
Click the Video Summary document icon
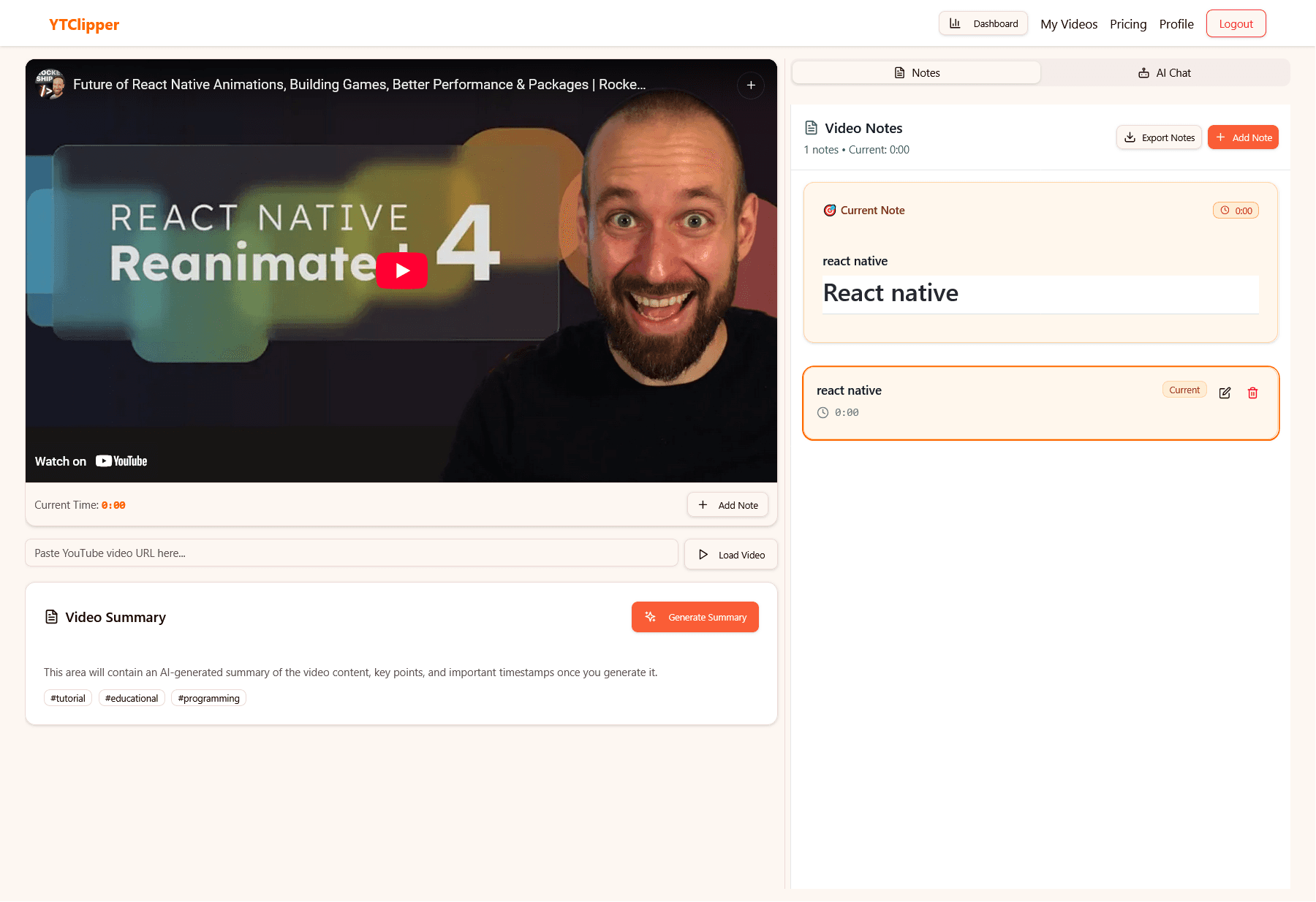[x=51, y=617]
